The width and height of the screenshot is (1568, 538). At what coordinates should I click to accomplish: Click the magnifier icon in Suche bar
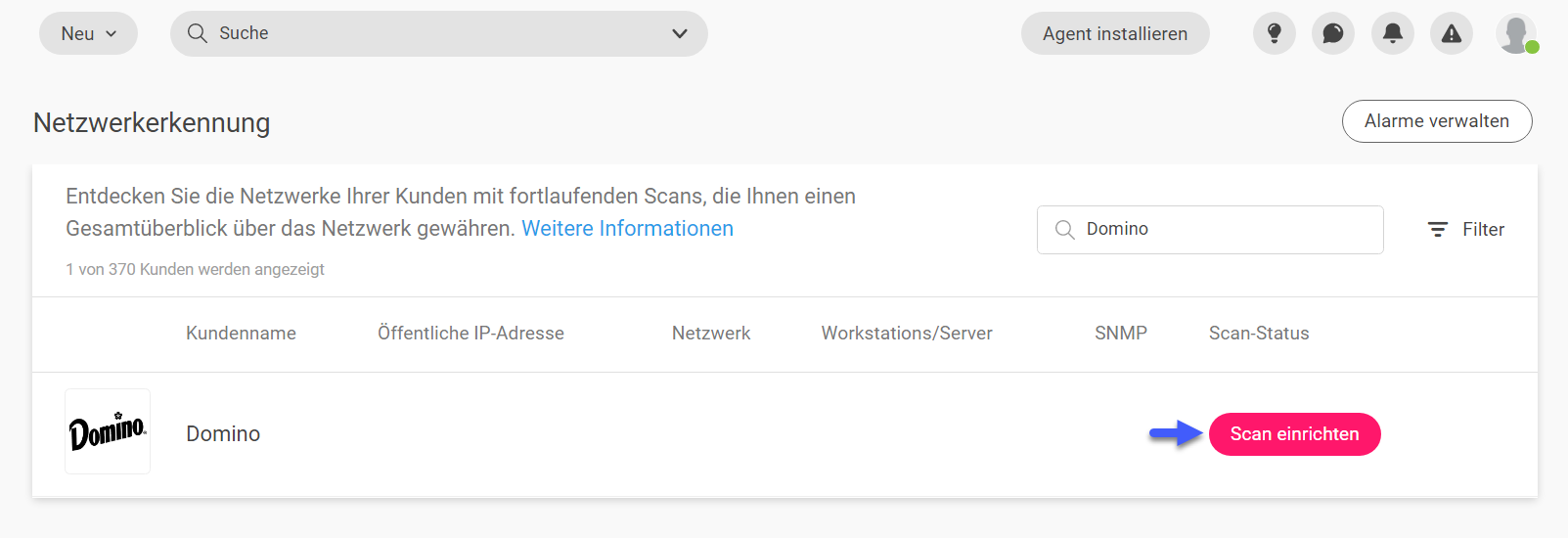coord(197,33)
